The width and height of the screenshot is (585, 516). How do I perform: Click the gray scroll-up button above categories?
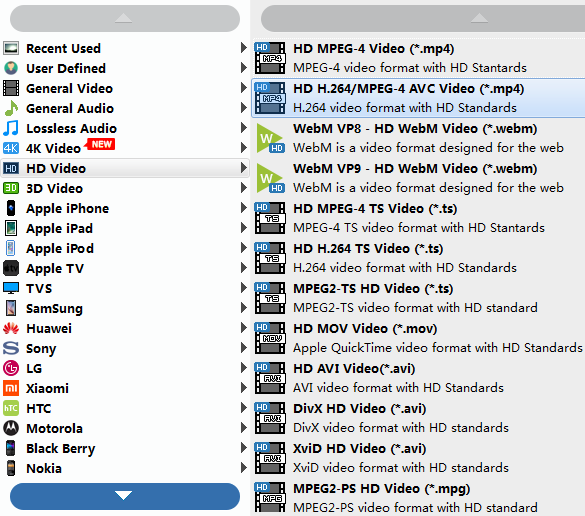(125, 18)
